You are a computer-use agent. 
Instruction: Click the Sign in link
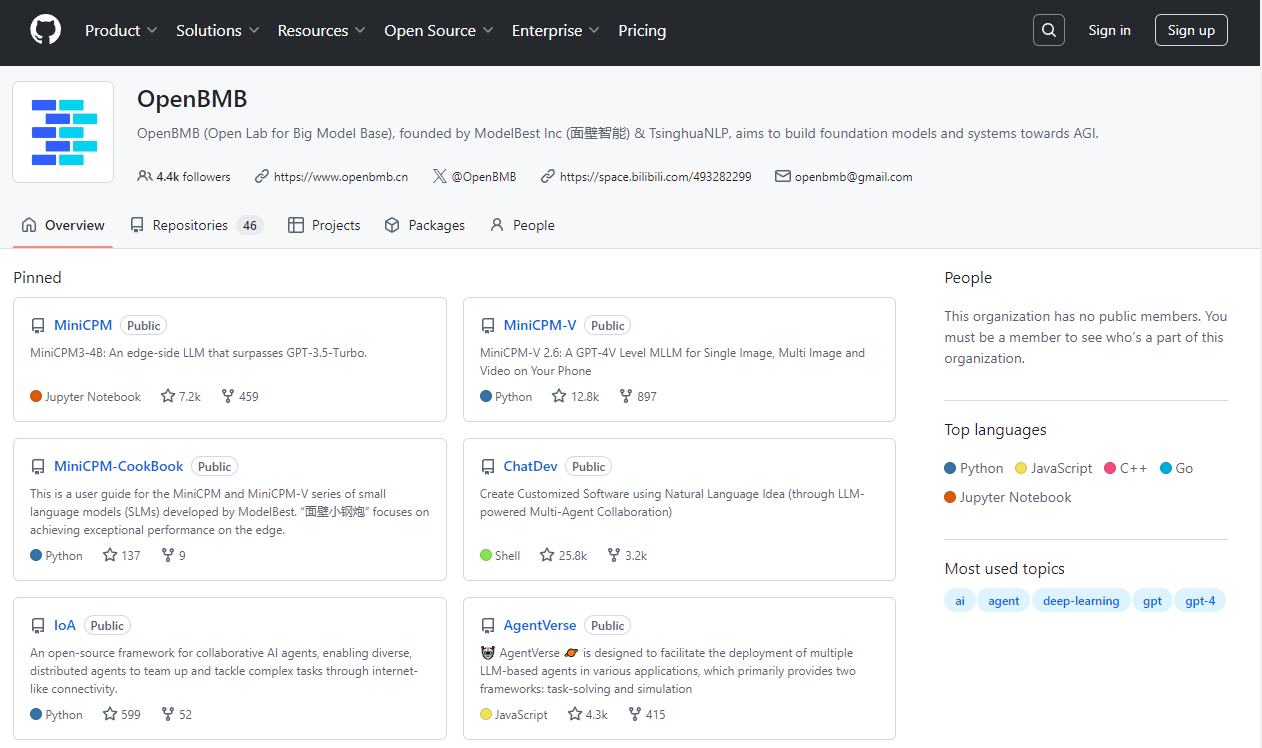pyautogui.click(x=1110, y=30)
